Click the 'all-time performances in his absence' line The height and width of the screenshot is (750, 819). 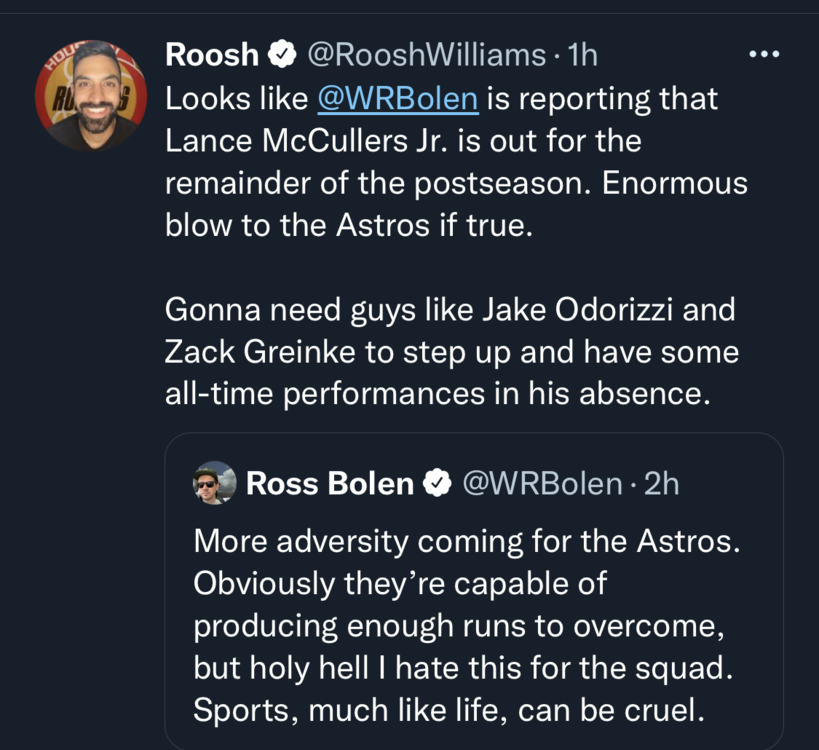coord(437,394)
